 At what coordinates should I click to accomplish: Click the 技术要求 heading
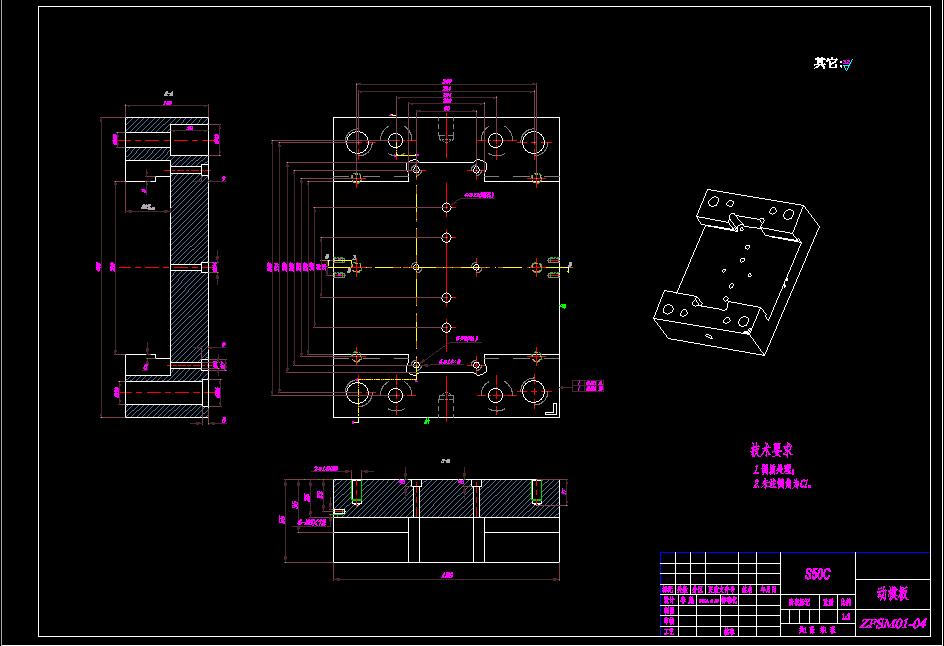pyautogui.click(x=771, y=450)
